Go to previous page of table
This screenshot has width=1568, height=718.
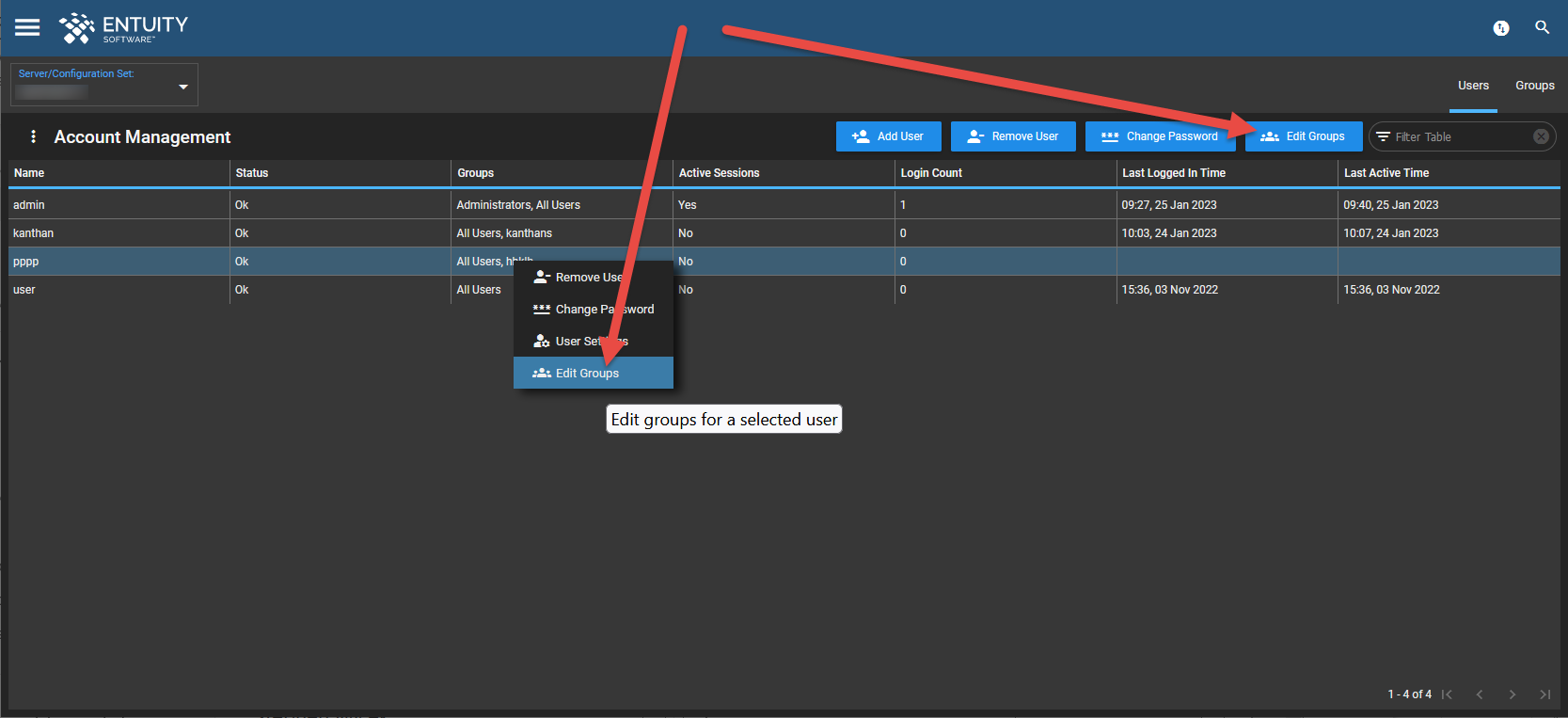(1480, 694)
